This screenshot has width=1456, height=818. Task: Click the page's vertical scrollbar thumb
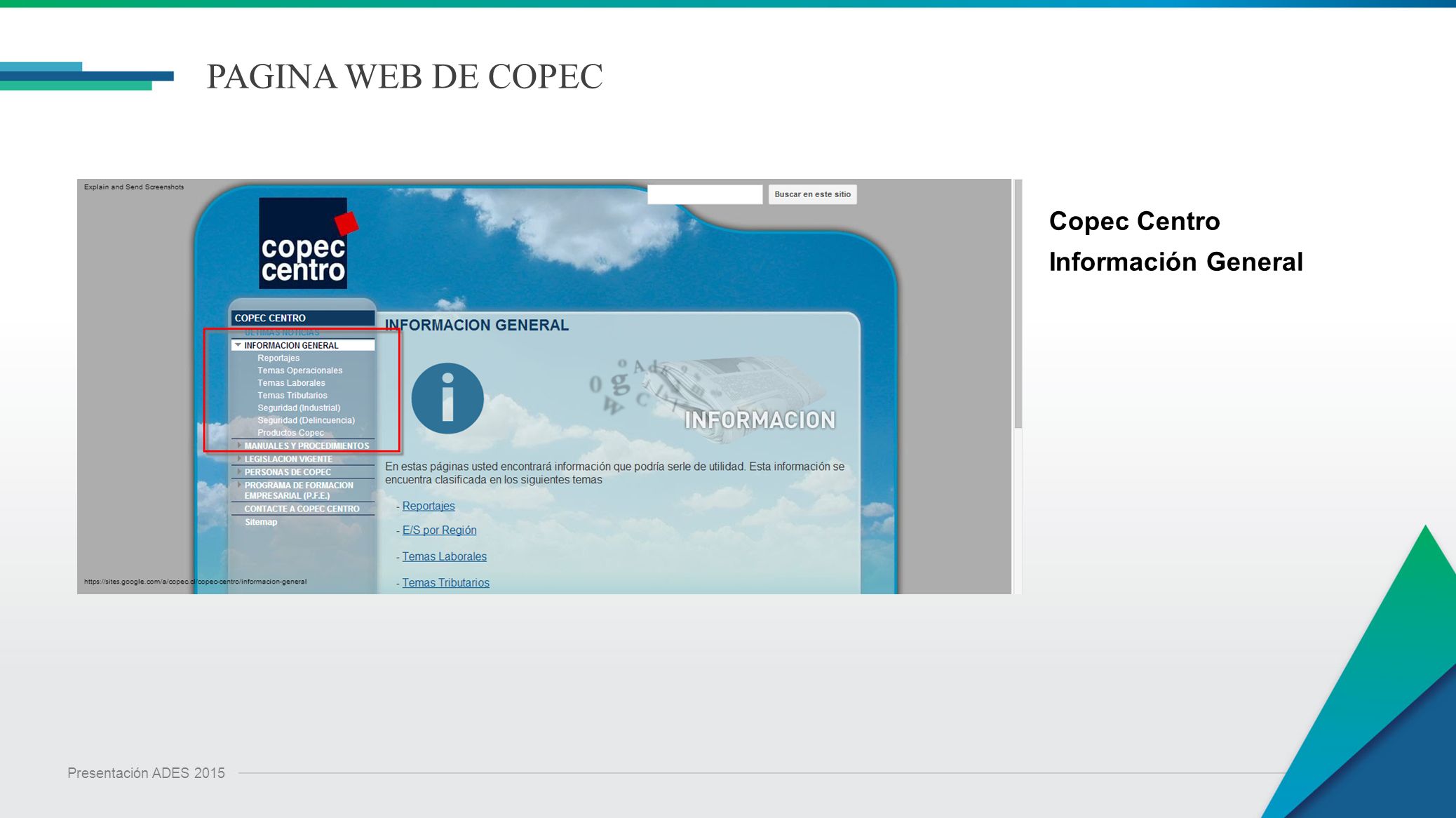click(1018, 304)
